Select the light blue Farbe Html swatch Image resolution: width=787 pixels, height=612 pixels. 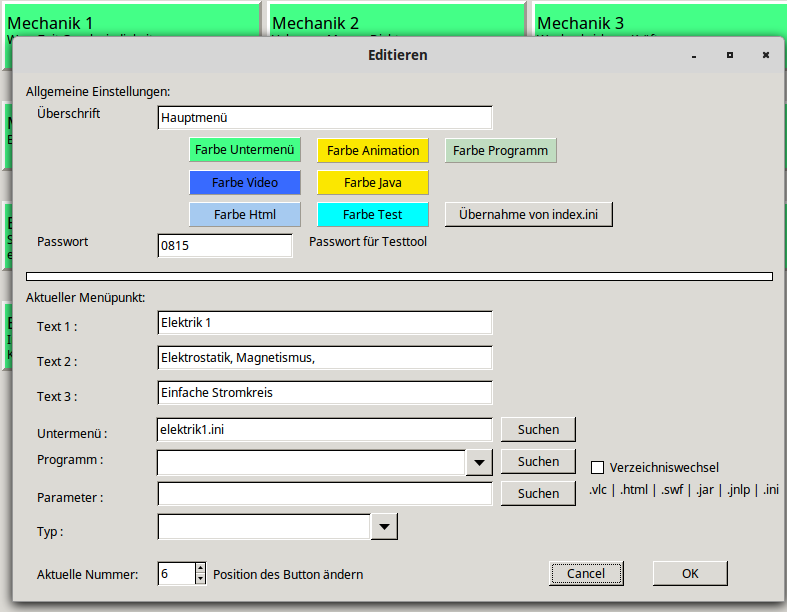point(245,215)
